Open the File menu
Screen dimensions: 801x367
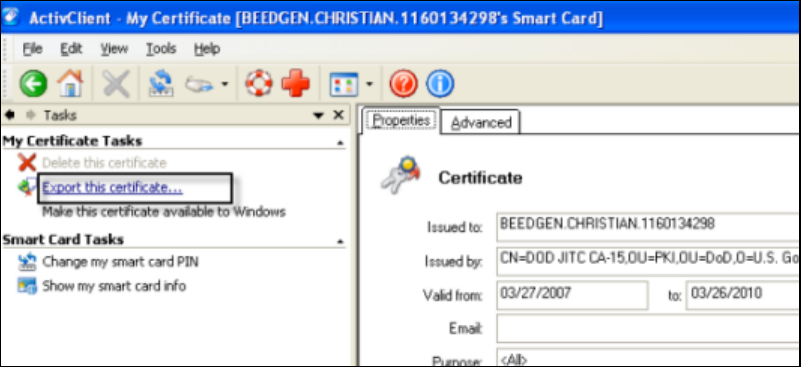pos(33,49)
